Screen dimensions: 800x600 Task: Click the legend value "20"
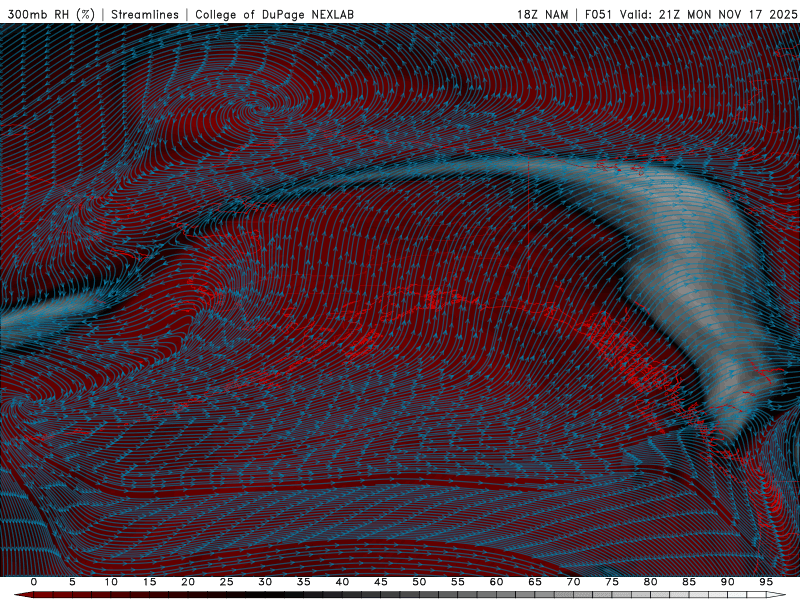pos(188,582)
